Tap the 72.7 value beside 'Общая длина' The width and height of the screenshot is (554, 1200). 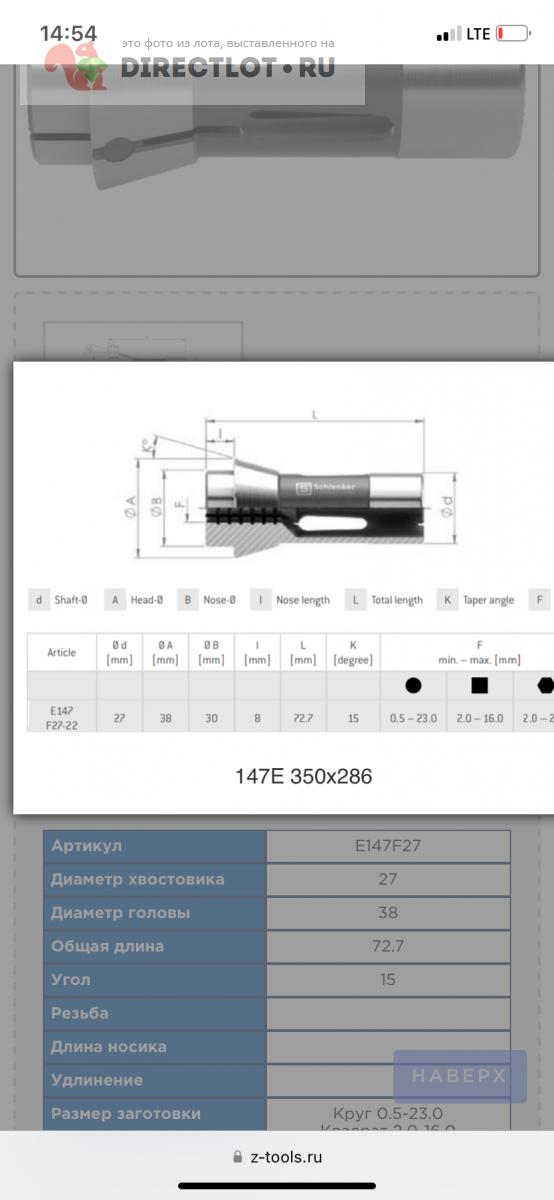point(388,946)
